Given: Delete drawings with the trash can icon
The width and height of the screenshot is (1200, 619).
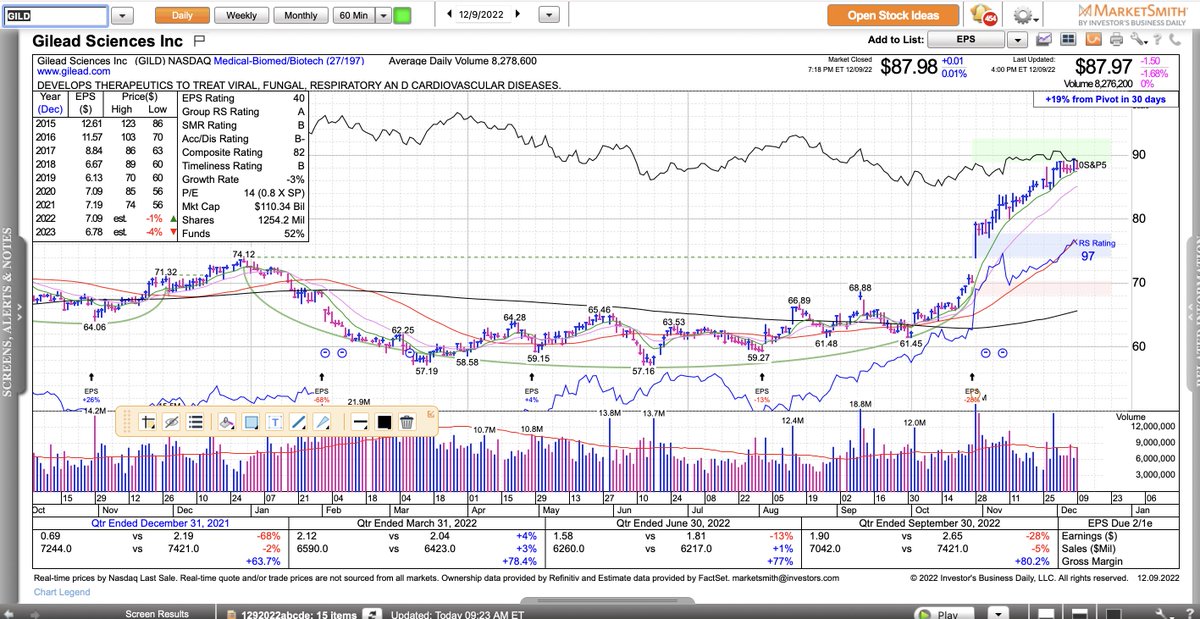Looking at the screenshot, I should coord(407,422).
